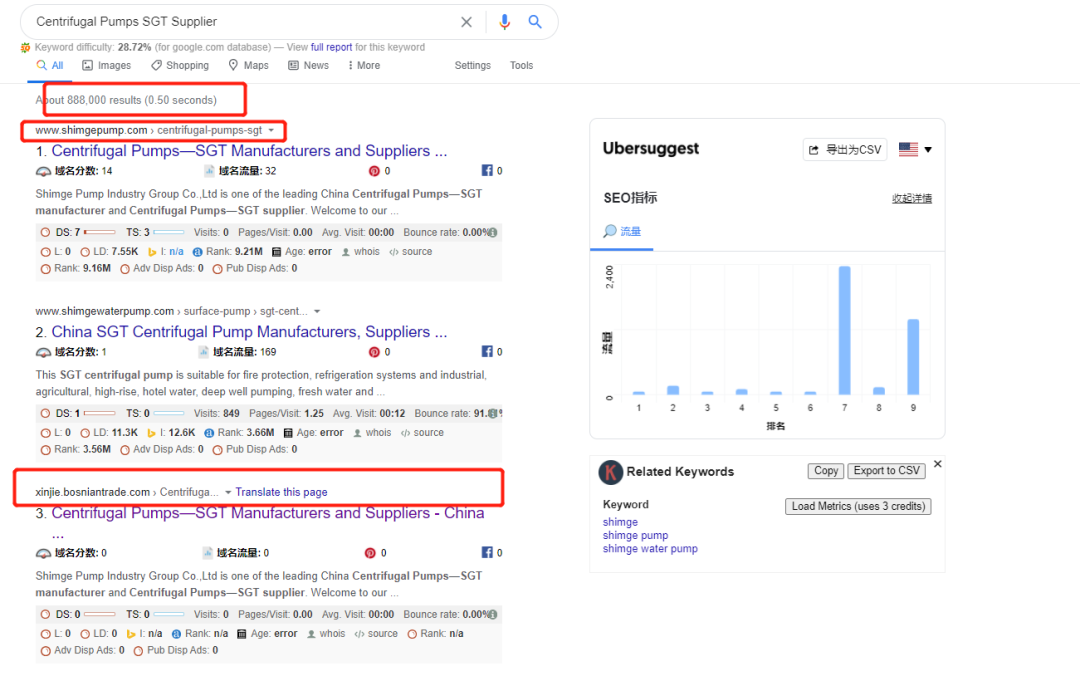Click source link in first result metrics
Image resolution: width=1080 pixels, height=676 pixels.
point(411,252)
